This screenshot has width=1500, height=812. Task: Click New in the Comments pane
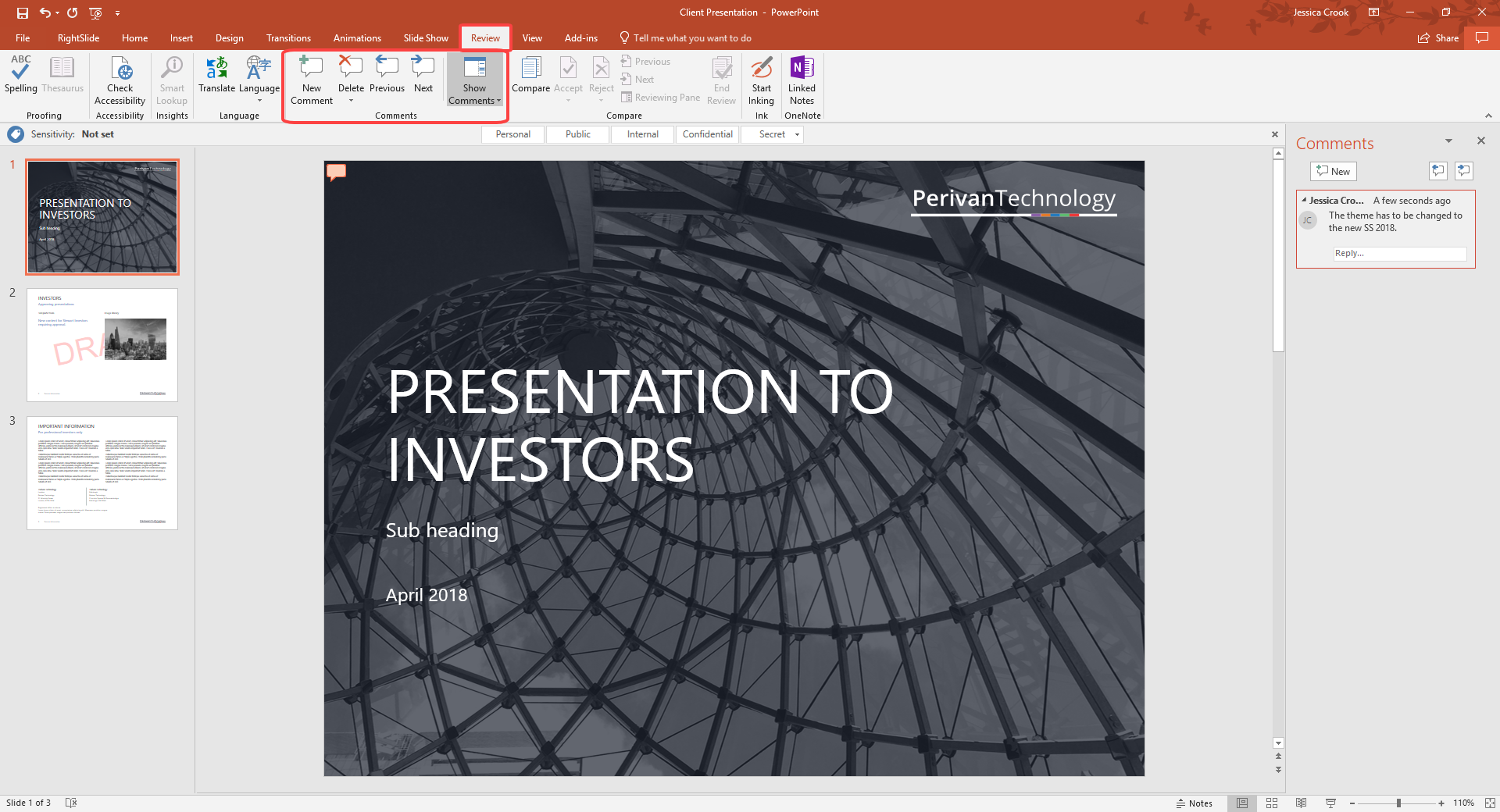[x=1334, y=171]
